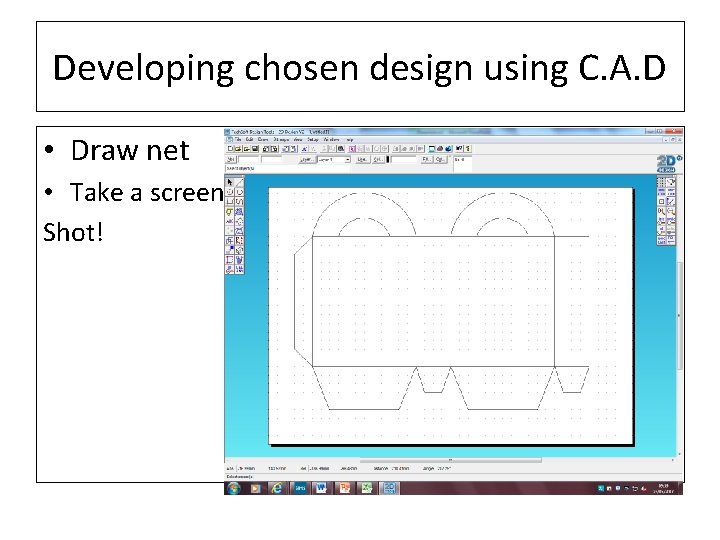
Task: Click the Opt.. options button
Action: [x=440, y=160]
